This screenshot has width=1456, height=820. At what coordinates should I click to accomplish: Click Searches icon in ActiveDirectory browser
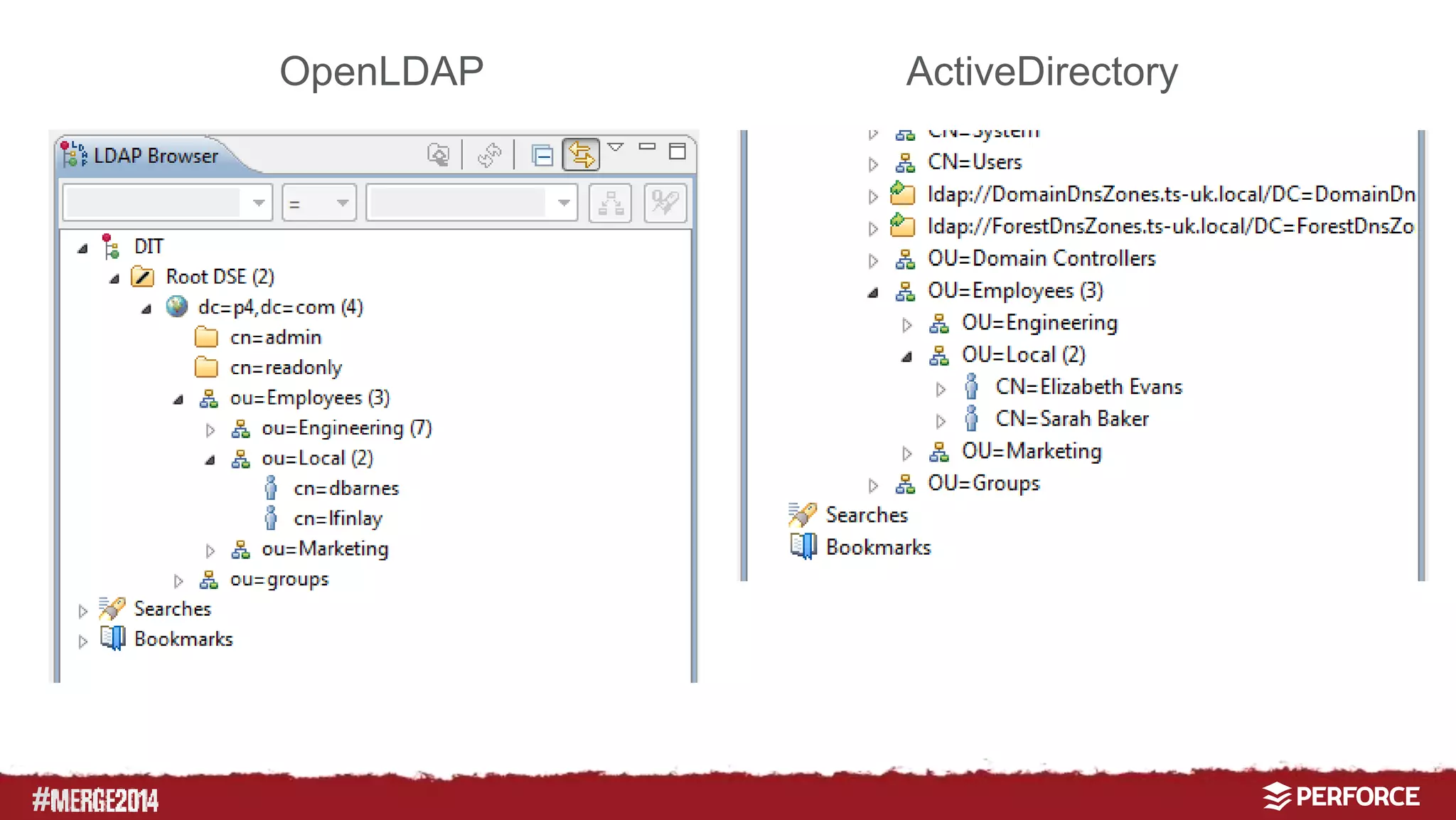(x=802, y=514)
